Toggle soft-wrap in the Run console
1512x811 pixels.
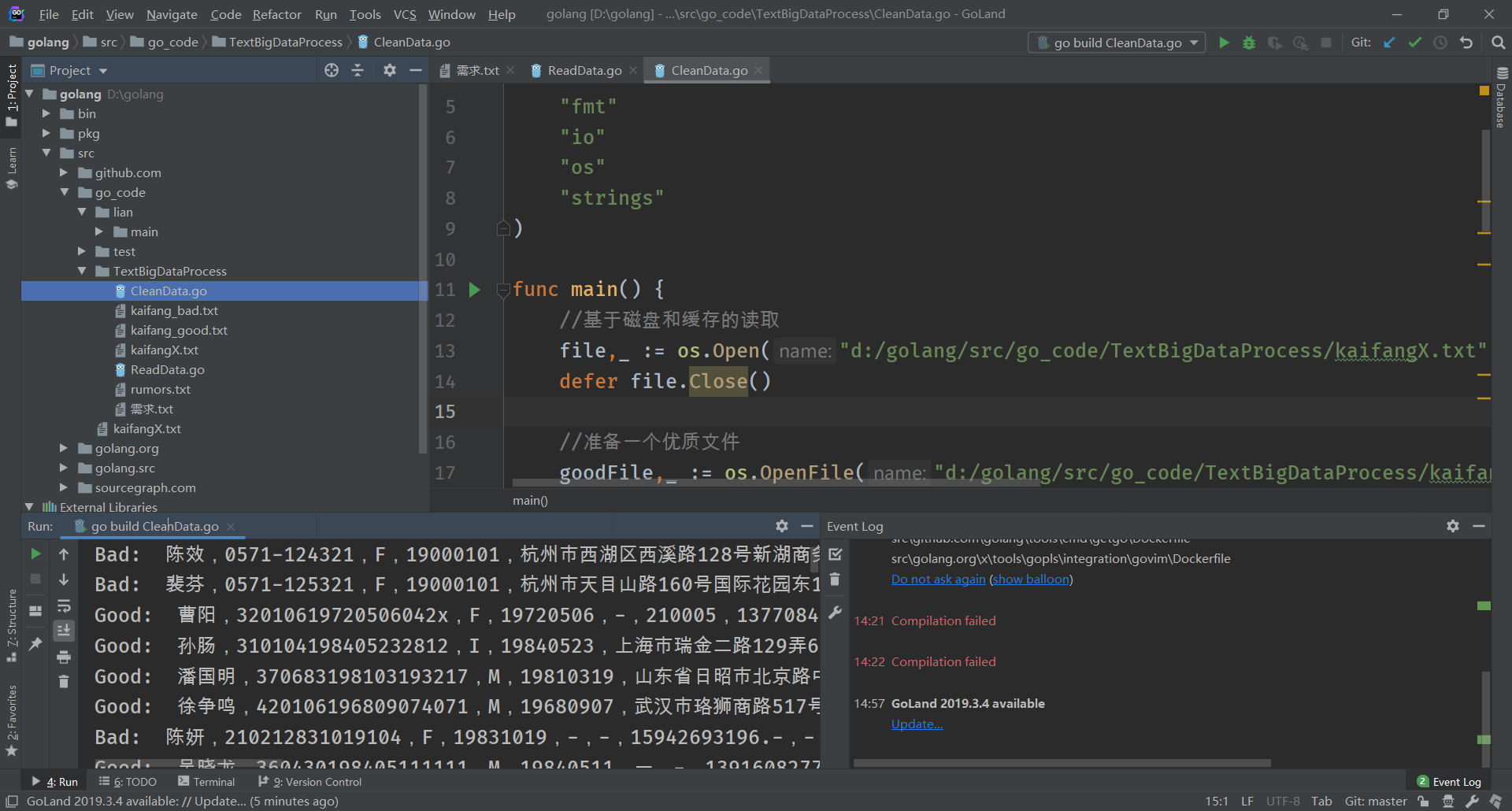(x=64, y=605)
